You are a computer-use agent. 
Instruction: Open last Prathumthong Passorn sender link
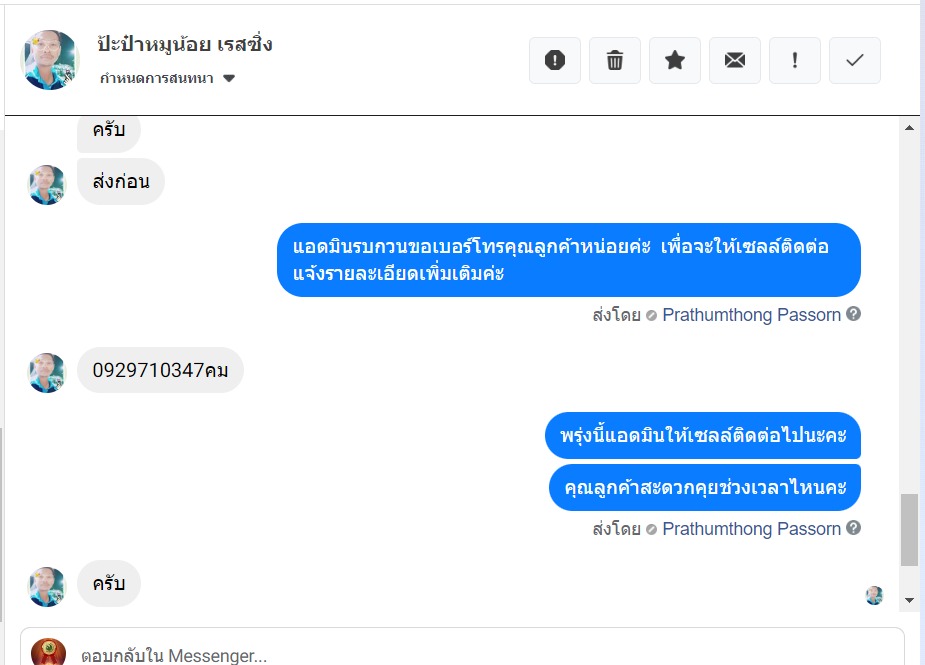(x=751, y=528)
